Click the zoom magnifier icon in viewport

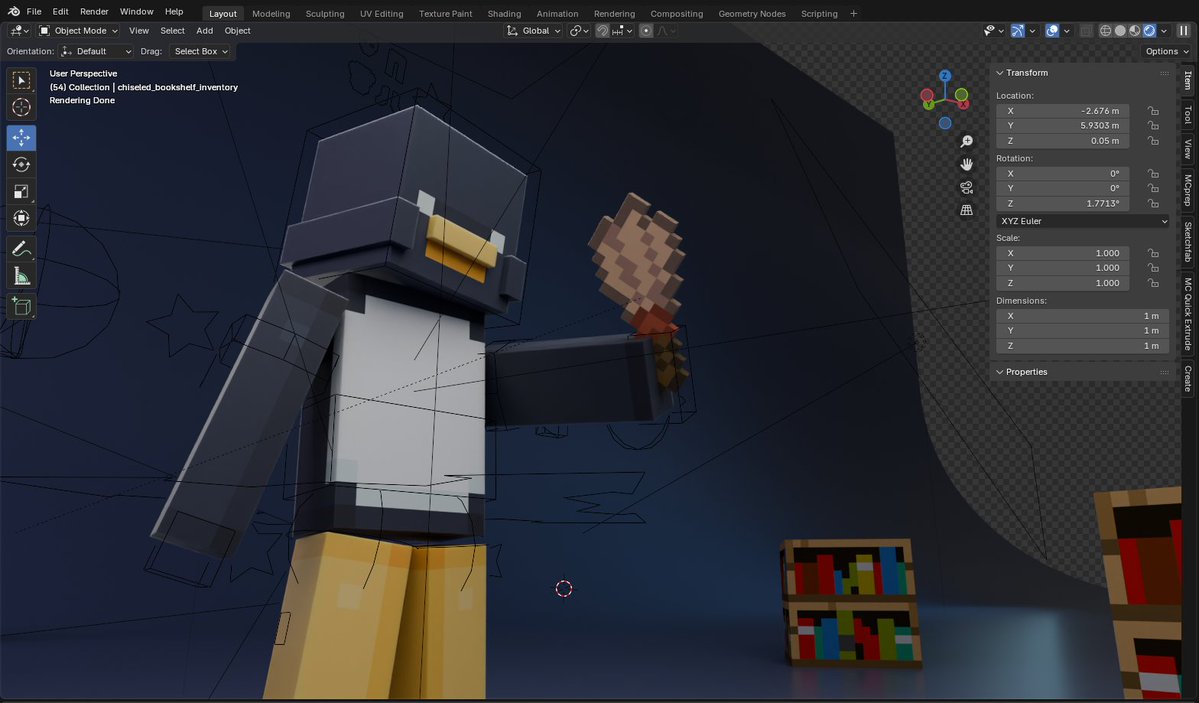tap(967, 142)
